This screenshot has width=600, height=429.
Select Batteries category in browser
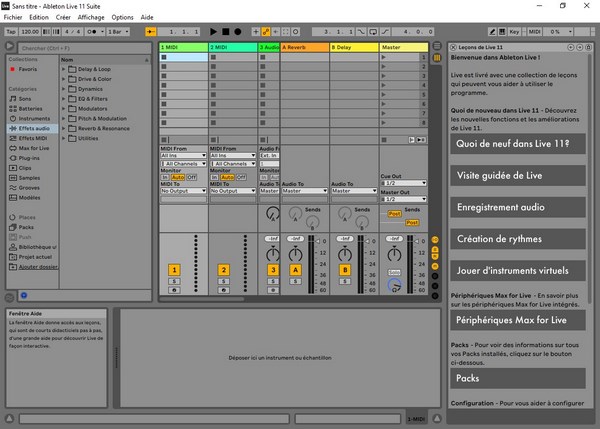30,109
